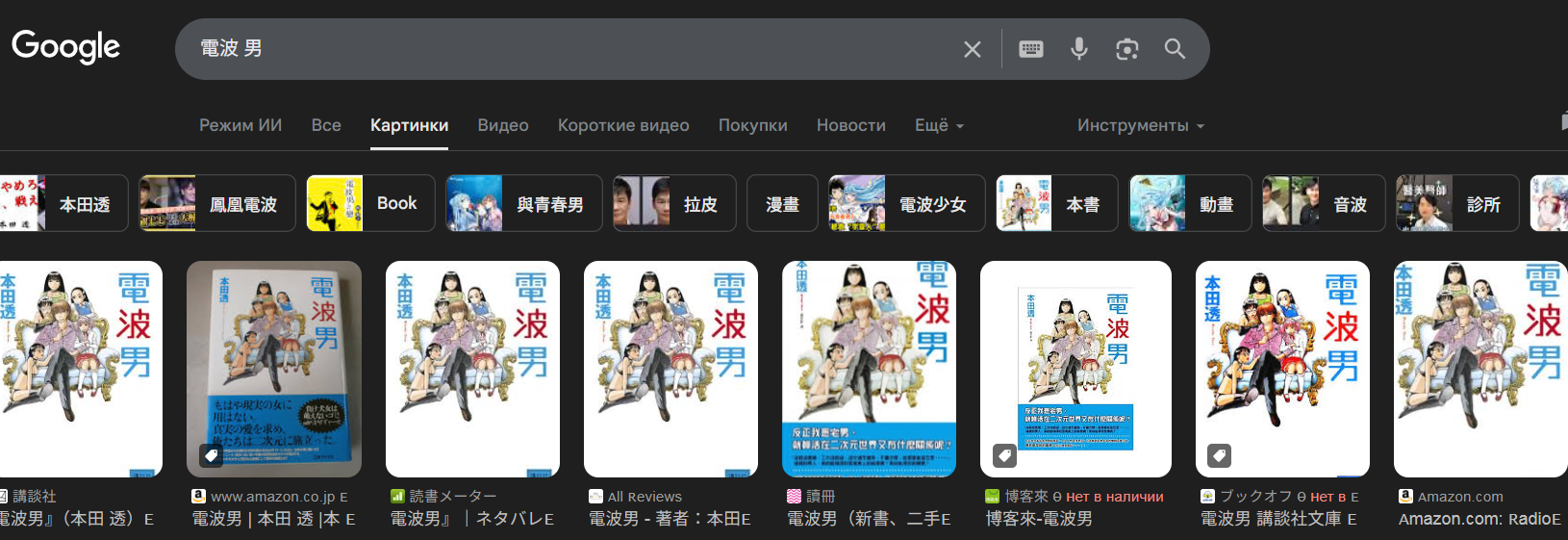1568x540 pixels.
Task: Open the 読書メーター image thumbnail
Action: (x=472, y=369)
